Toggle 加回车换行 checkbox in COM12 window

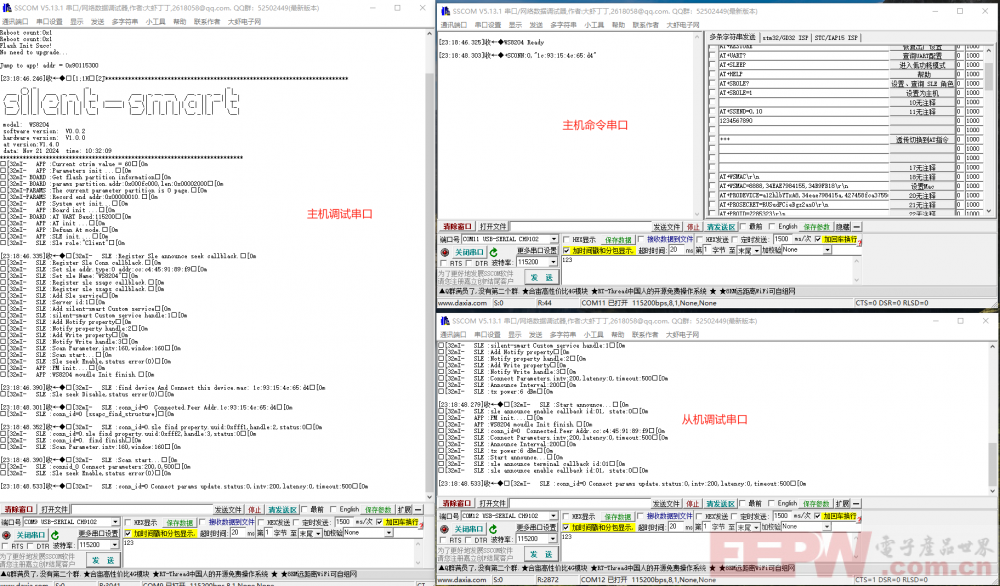[818, 515]
